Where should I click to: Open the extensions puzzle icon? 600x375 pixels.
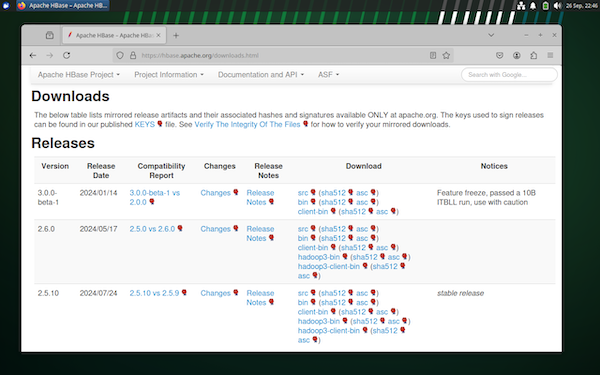533,55
